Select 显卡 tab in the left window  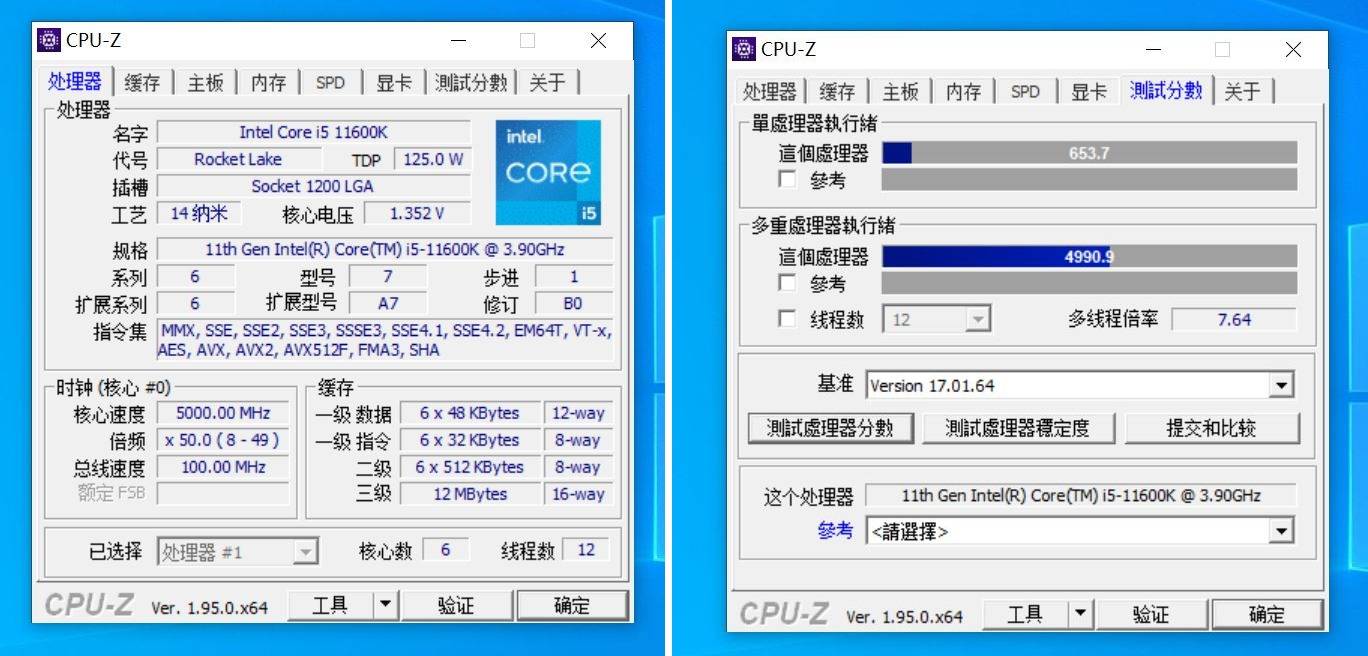pyautogui.click(x=393, y=83)
